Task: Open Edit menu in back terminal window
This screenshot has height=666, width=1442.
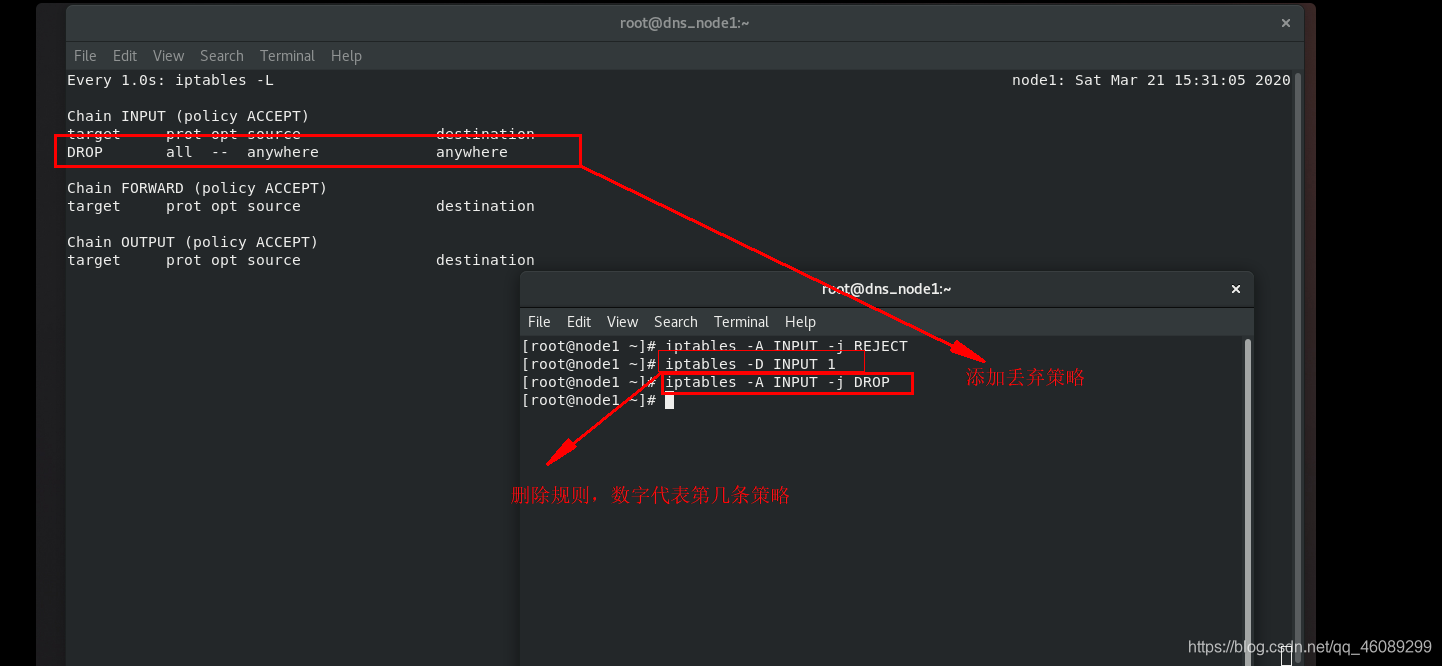Action: pos(125,56)
